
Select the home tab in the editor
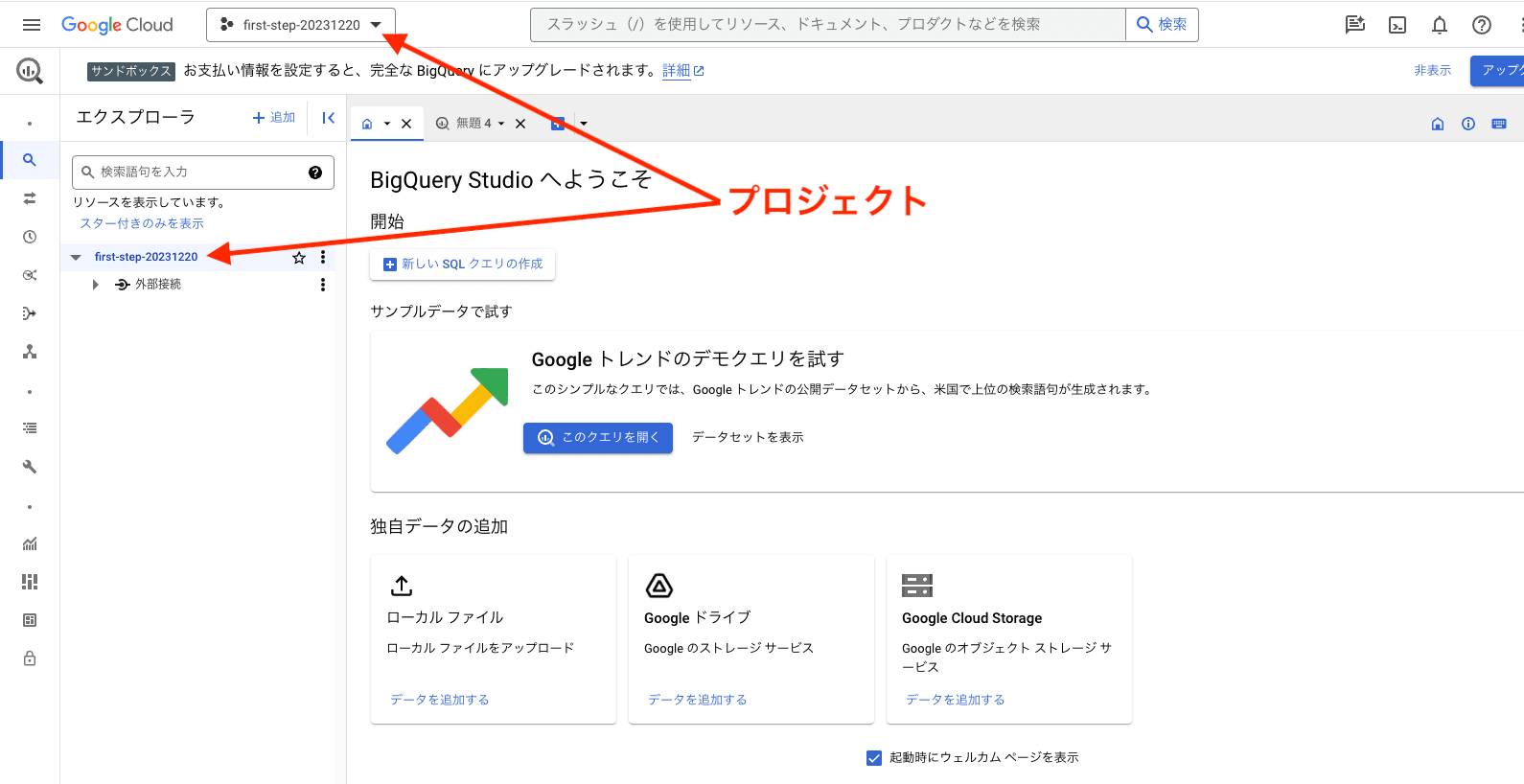coord(367,124)
